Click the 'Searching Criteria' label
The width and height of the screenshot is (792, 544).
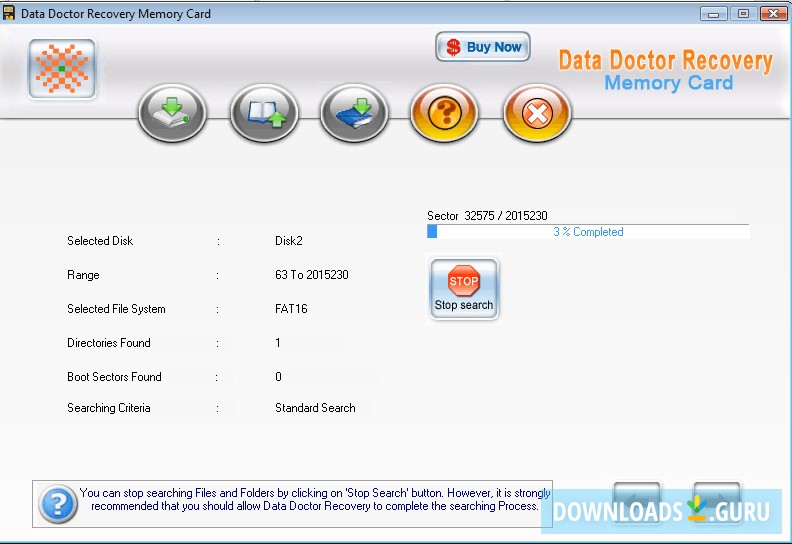tap(109, 408)
